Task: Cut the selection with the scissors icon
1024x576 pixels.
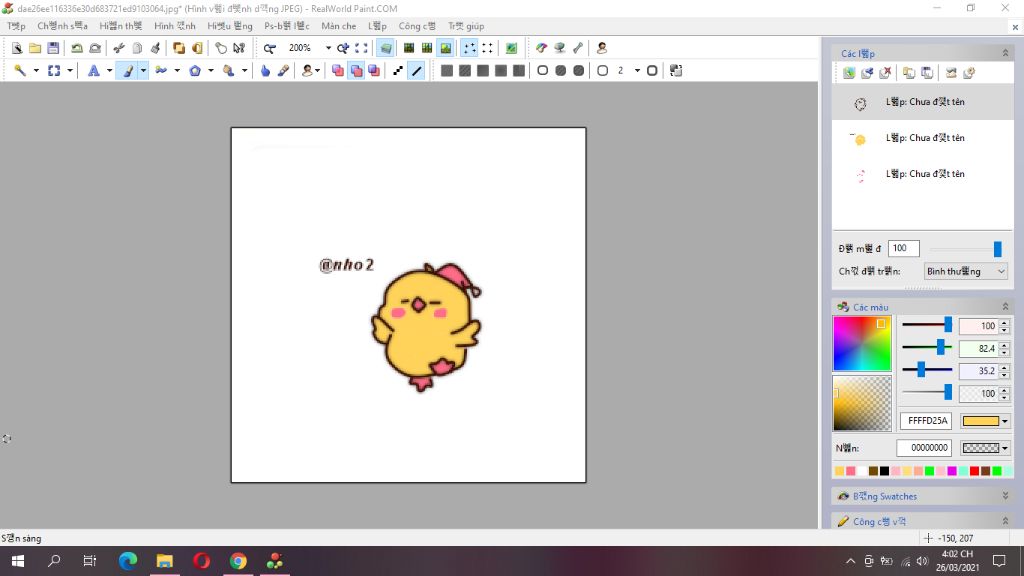Action: click(119, 48)
